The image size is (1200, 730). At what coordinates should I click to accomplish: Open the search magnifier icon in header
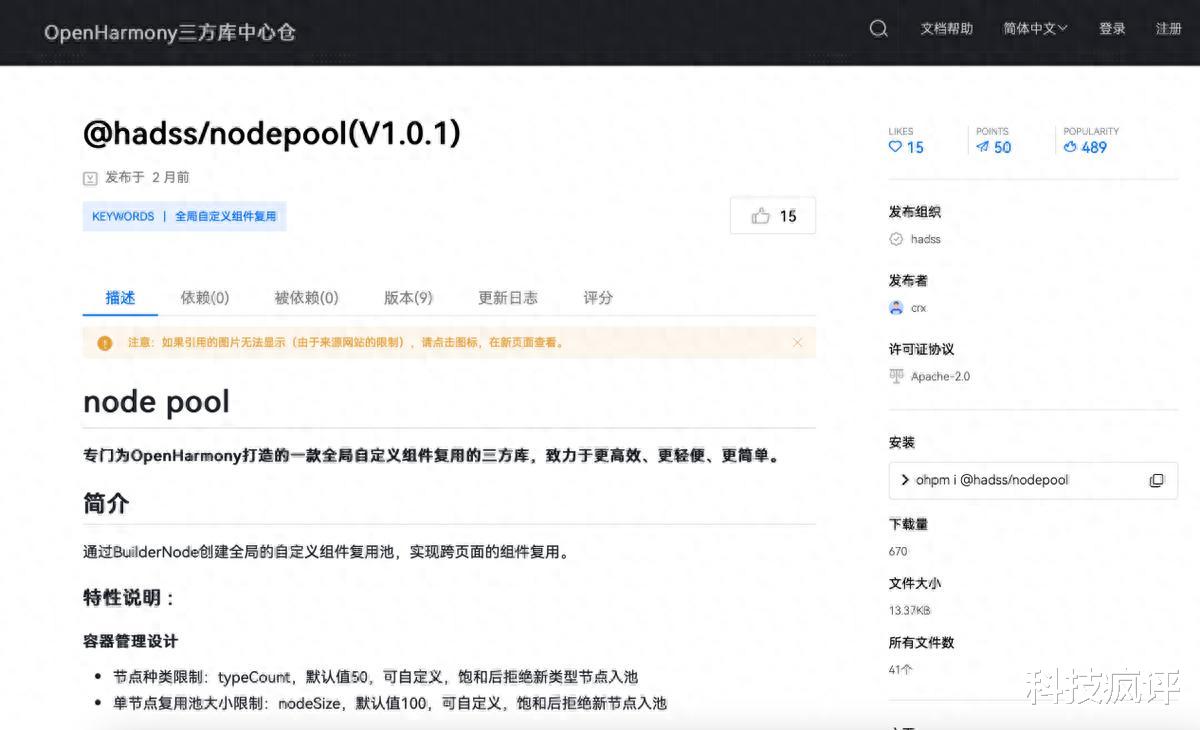pos(878,28)
